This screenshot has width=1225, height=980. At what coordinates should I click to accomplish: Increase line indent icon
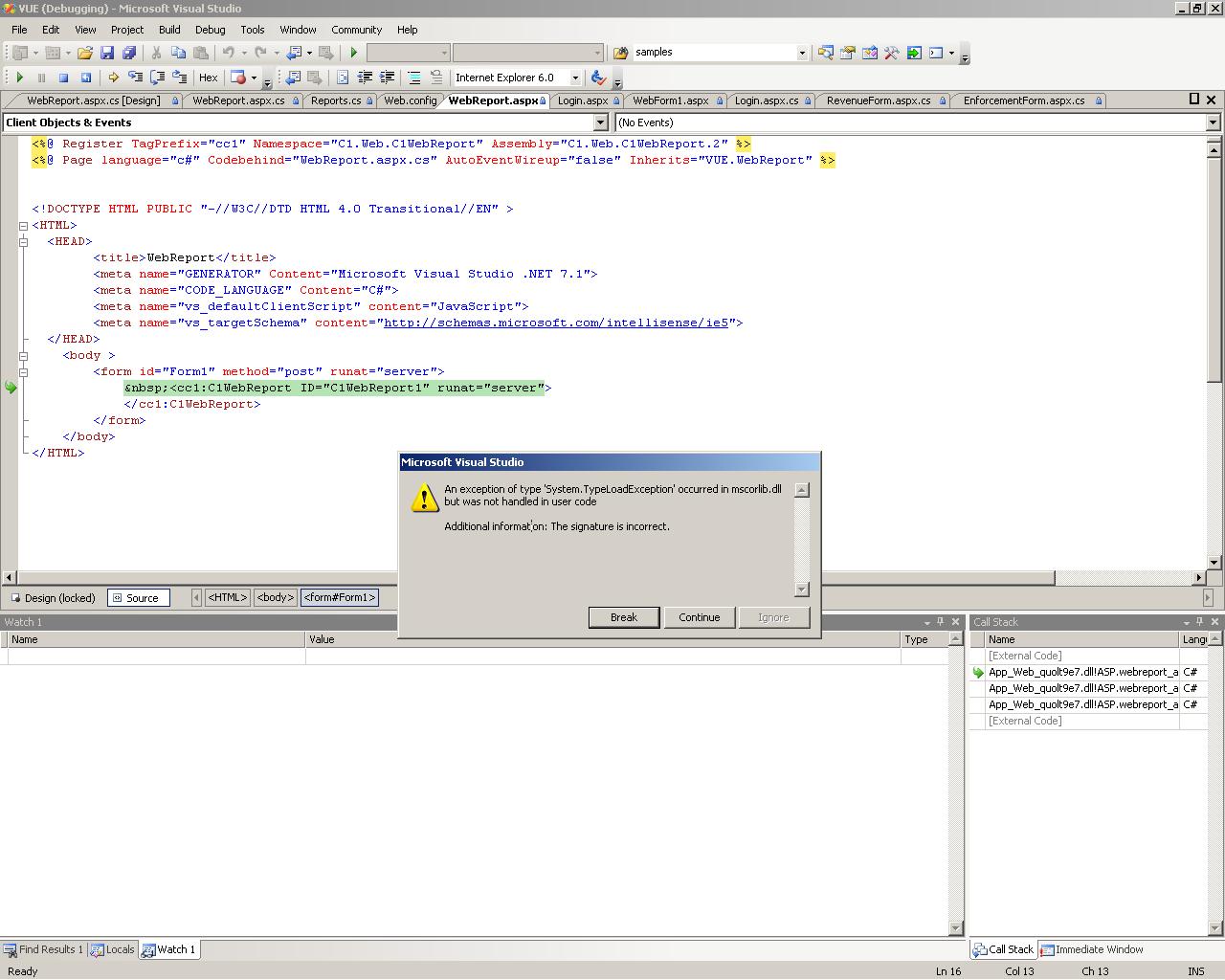click(387, 78)
